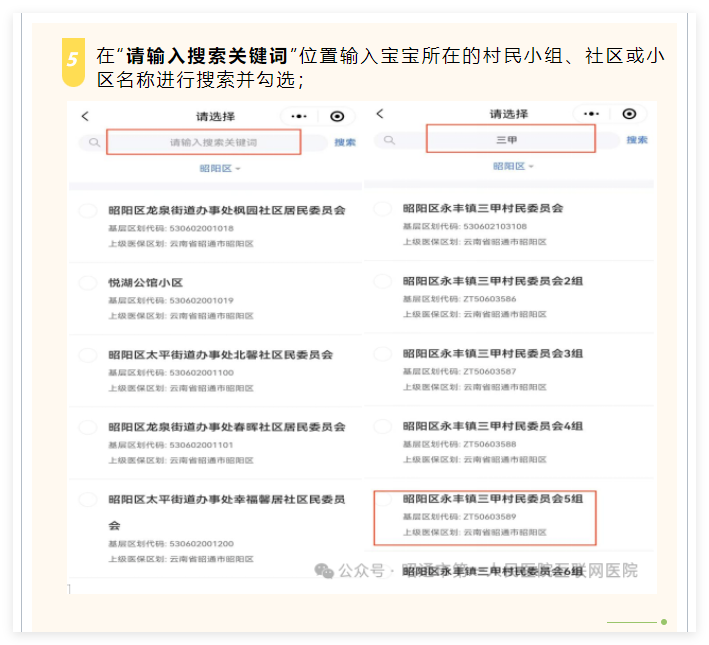Click code 基层区划代码: 530602001100
Screen dimensions: 709x645
(171, 373)
